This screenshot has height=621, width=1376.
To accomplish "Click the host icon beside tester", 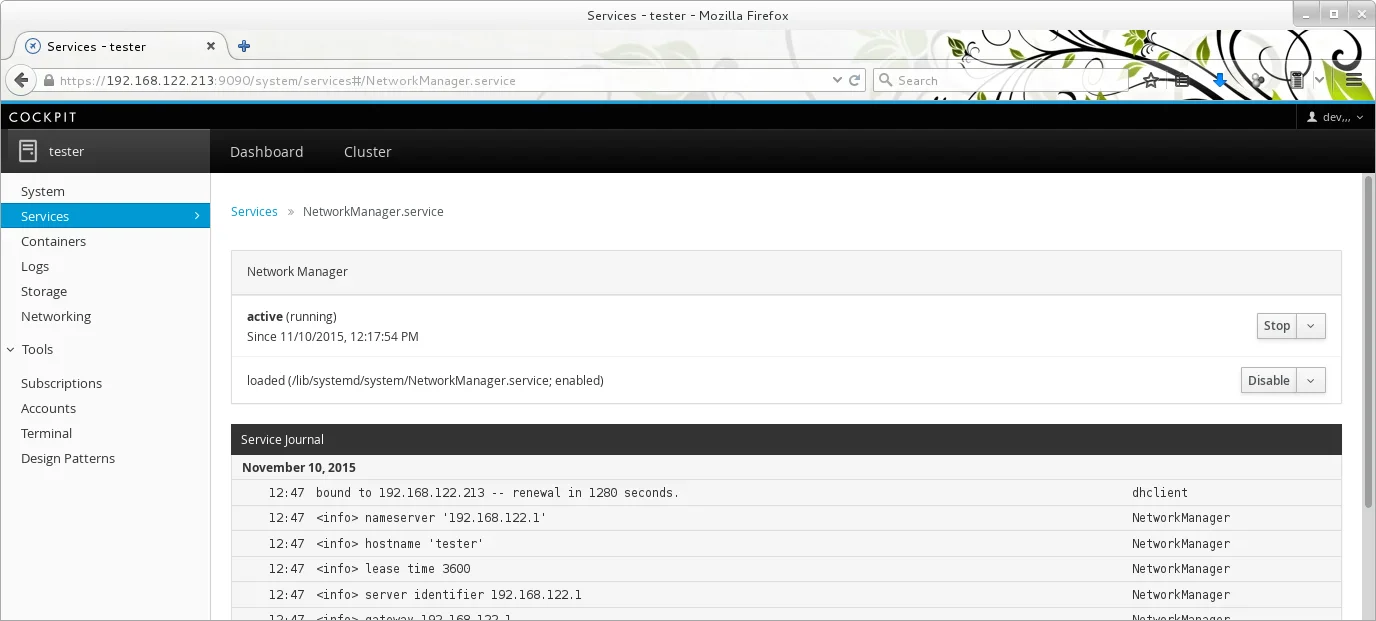I will (28, 151).
